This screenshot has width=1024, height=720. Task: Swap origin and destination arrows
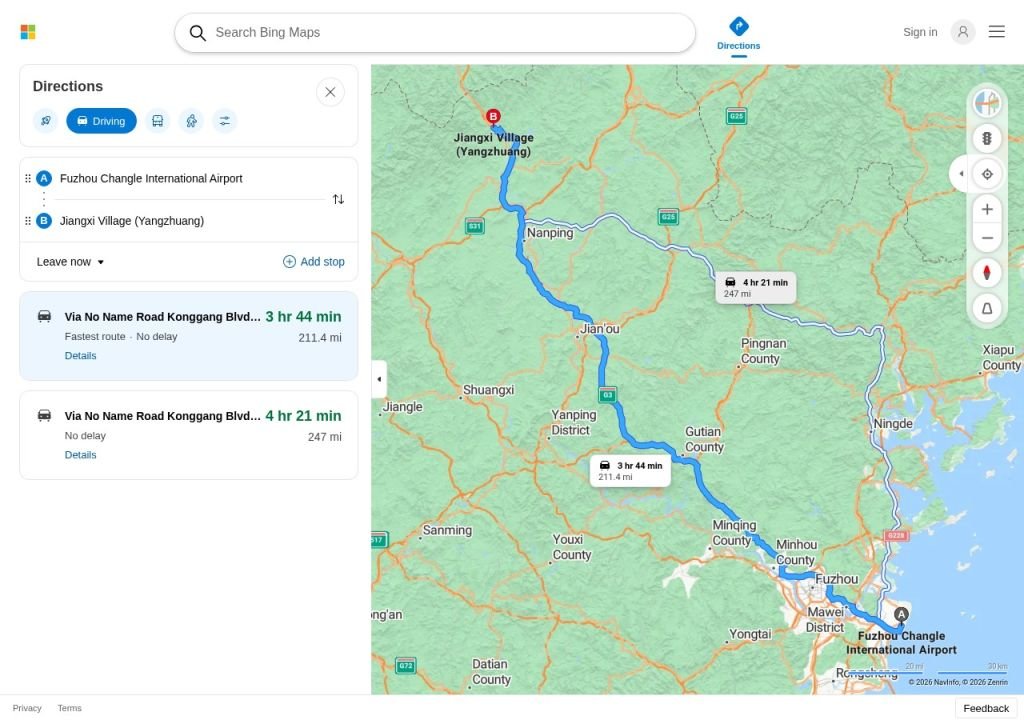coord(338,199)
